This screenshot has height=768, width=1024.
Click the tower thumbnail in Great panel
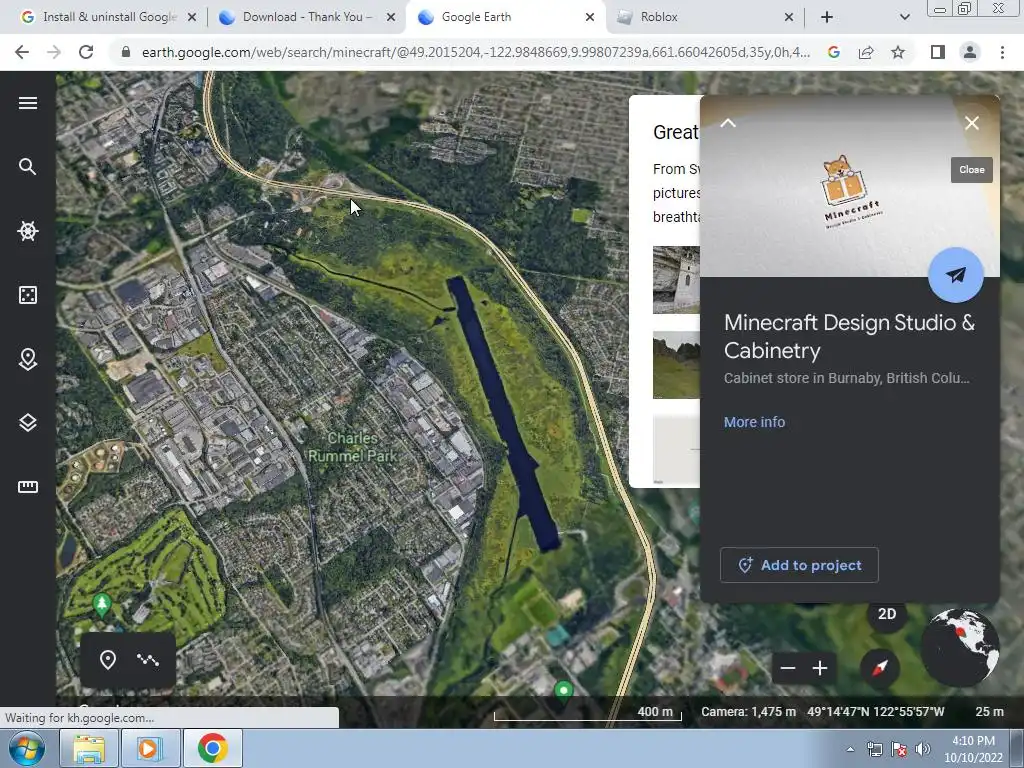pos(676,280)
